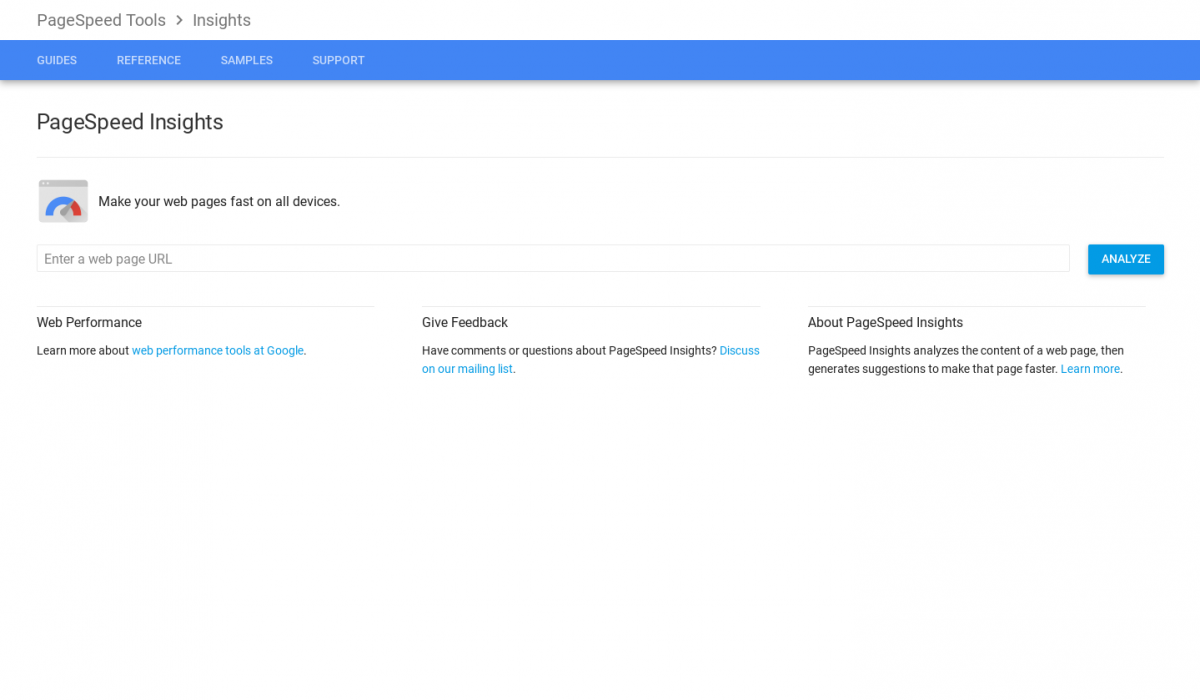Click the Give Feedback section heading
The image size is (1200, 700).
coord(465,322)
